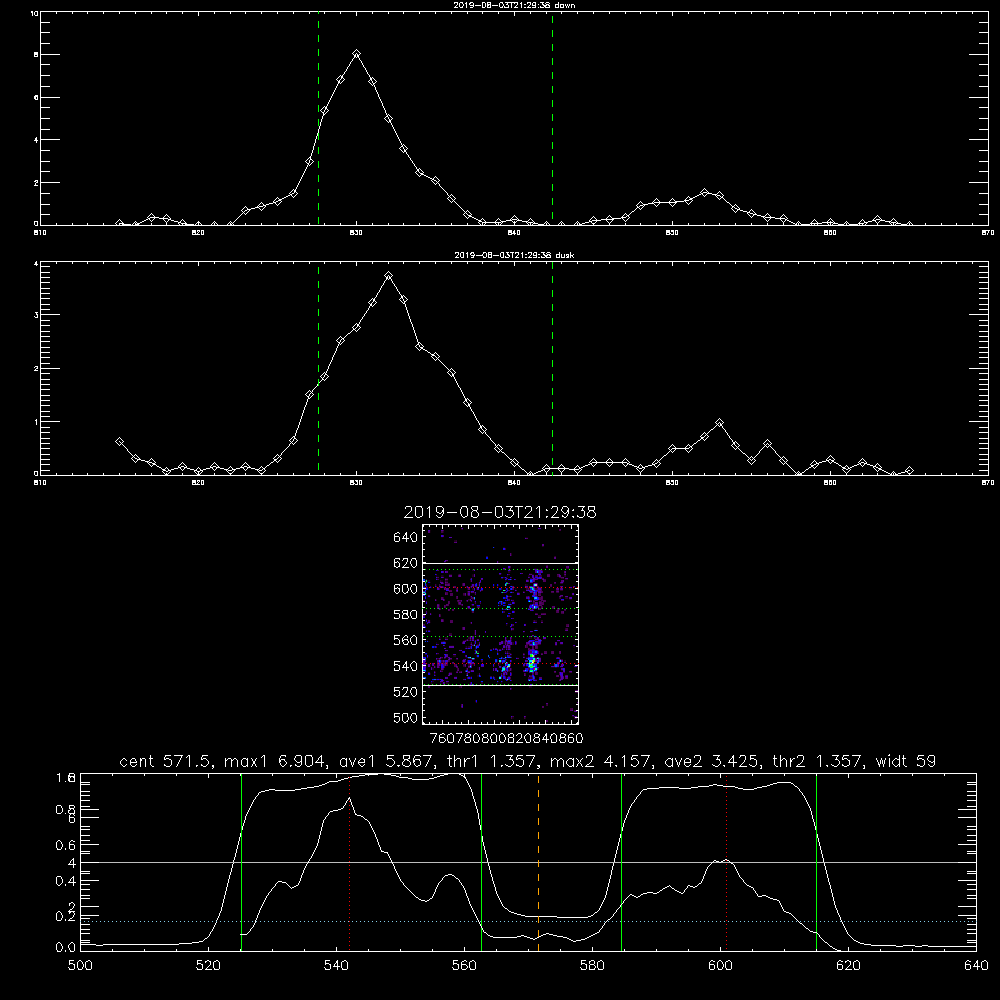Click the x-axis label 500 on bottom plot
The width and height of the screenshot is (1000, 1000).
point(80,965)
